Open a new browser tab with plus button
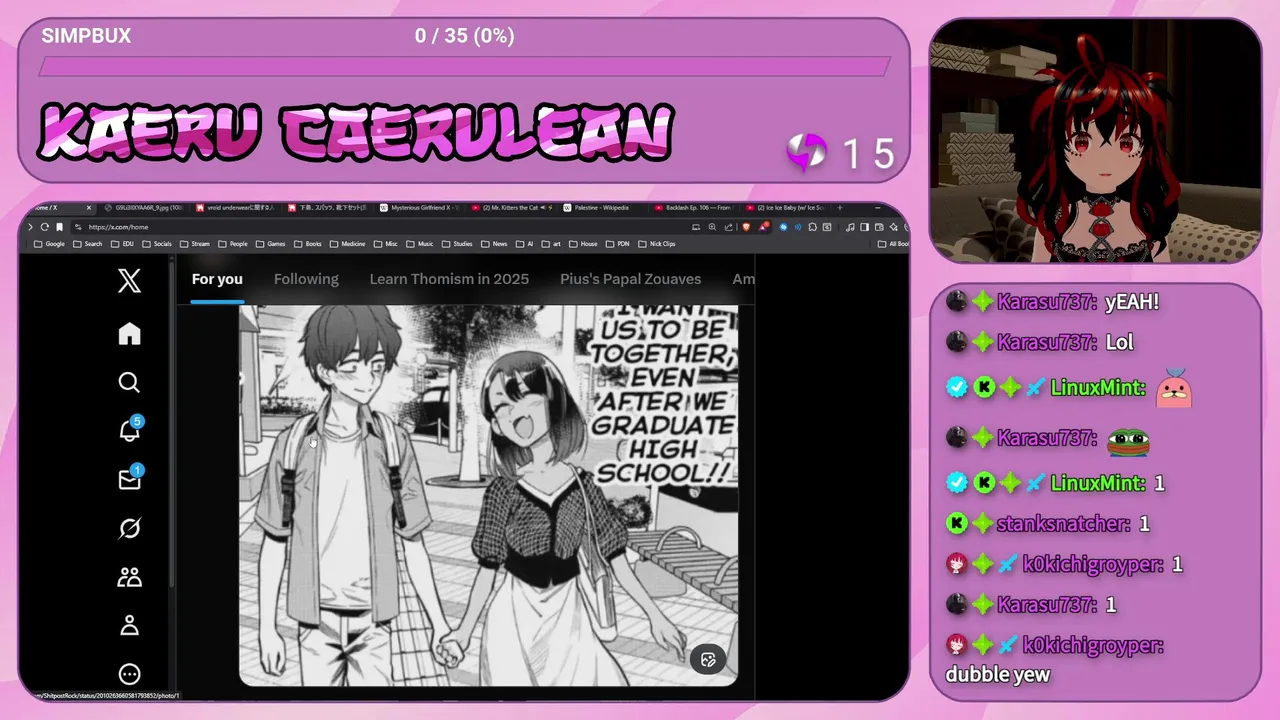The width and height of the screenshot is (1280, 720). 840,207
